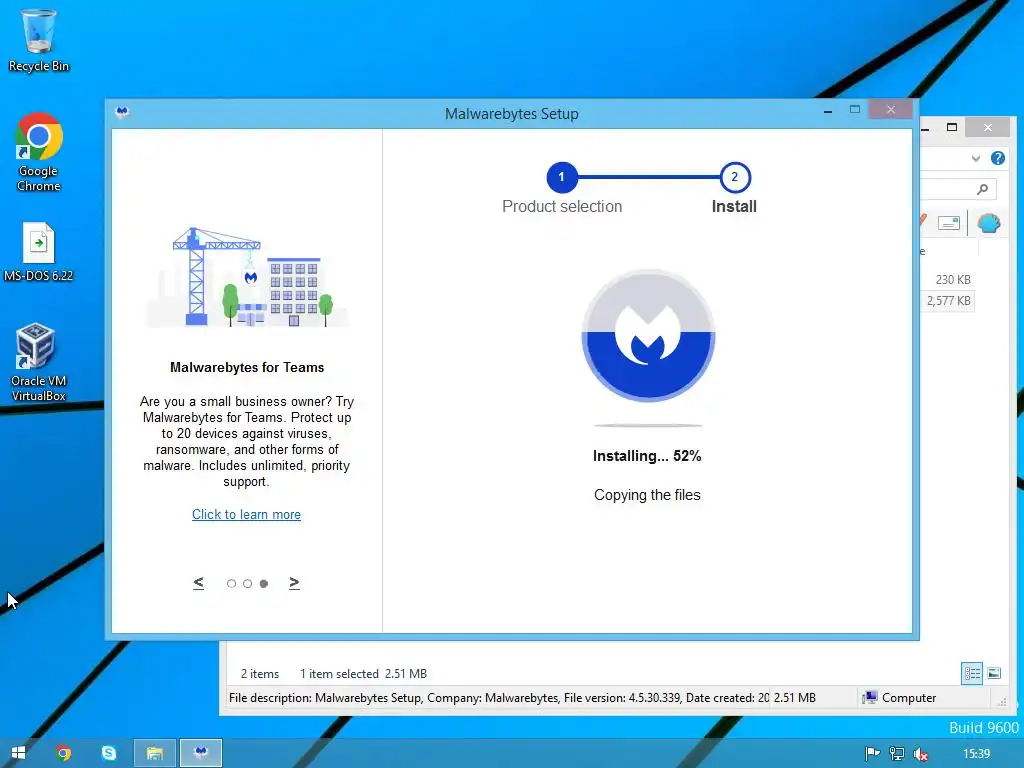Open the Recycle Bin desktop icon
Image resolution: width=1024 pixels, height=768 pixels.
click(x=39, y=40)
